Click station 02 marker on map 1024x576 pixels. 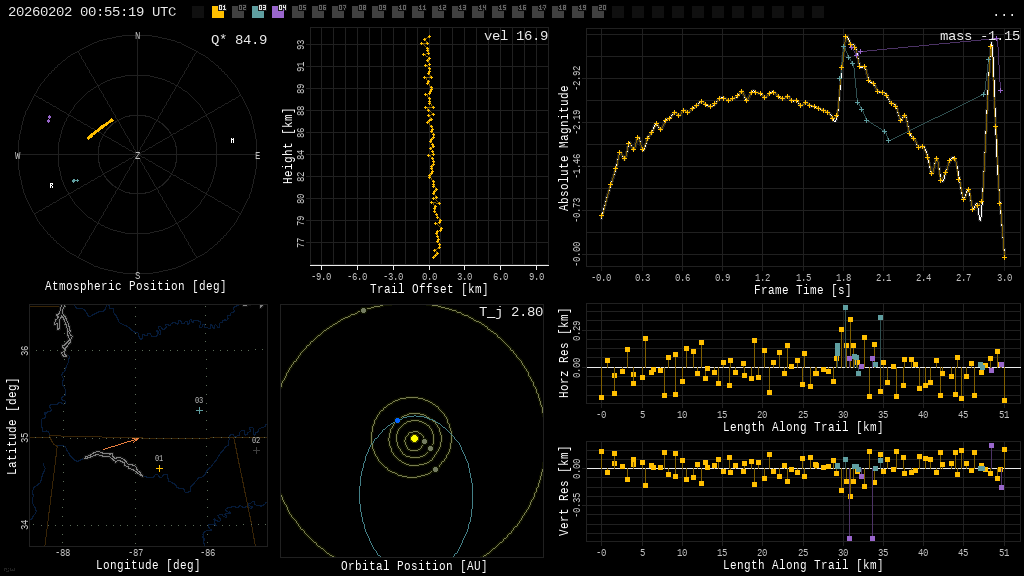coord(256,450)
